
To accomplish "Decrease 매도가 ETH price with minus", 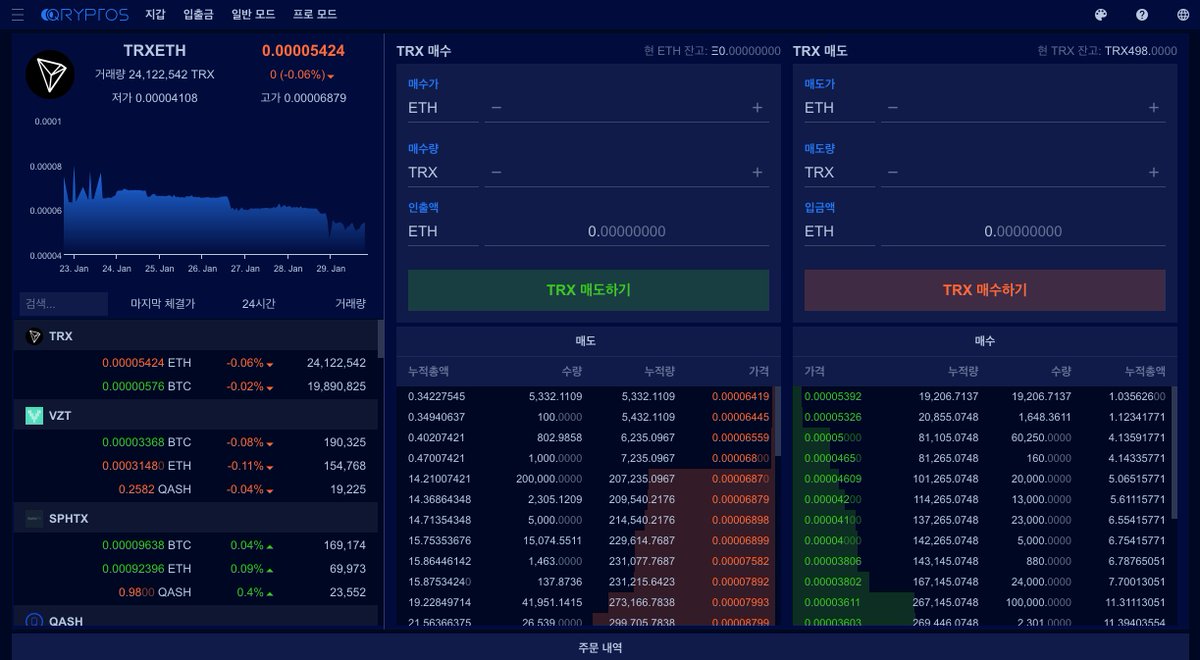I will click(893, 108).
